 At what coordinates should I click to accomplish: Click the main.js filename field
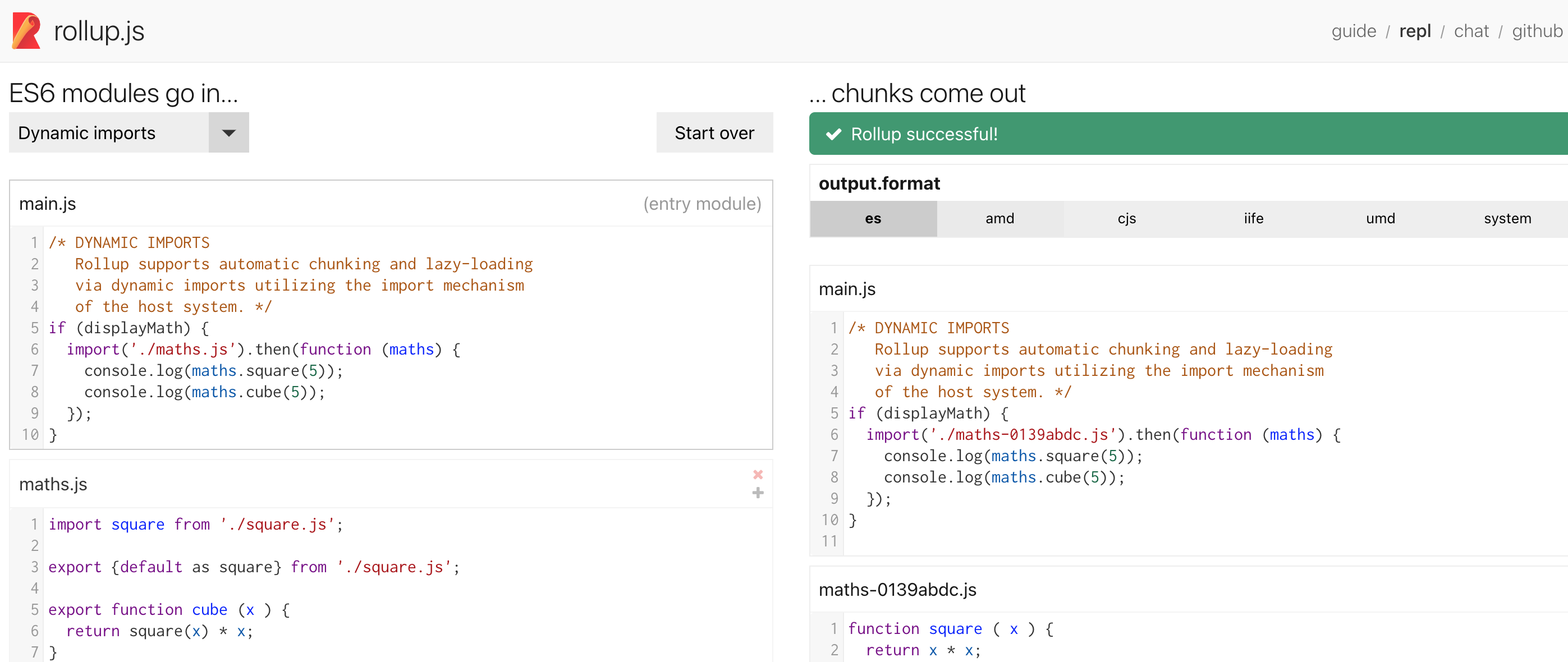[48, 204]
